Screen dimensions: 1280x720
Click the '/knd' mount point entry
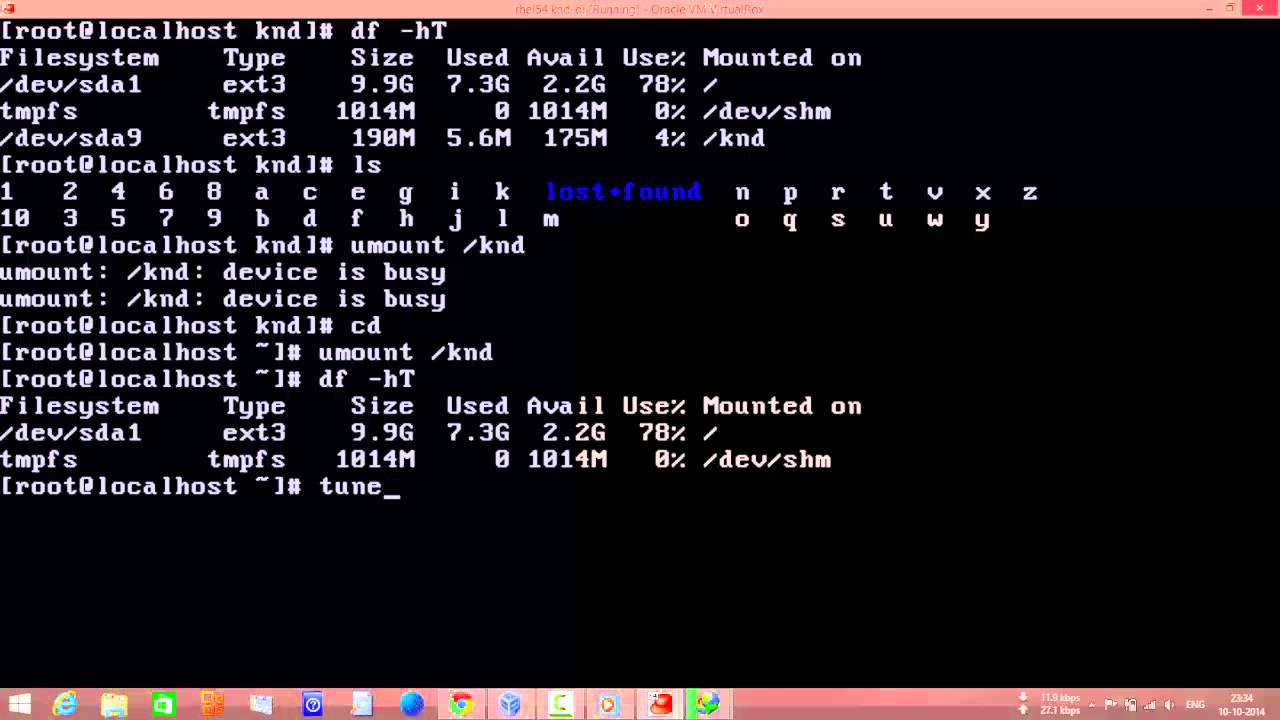[x=734, y=139]
